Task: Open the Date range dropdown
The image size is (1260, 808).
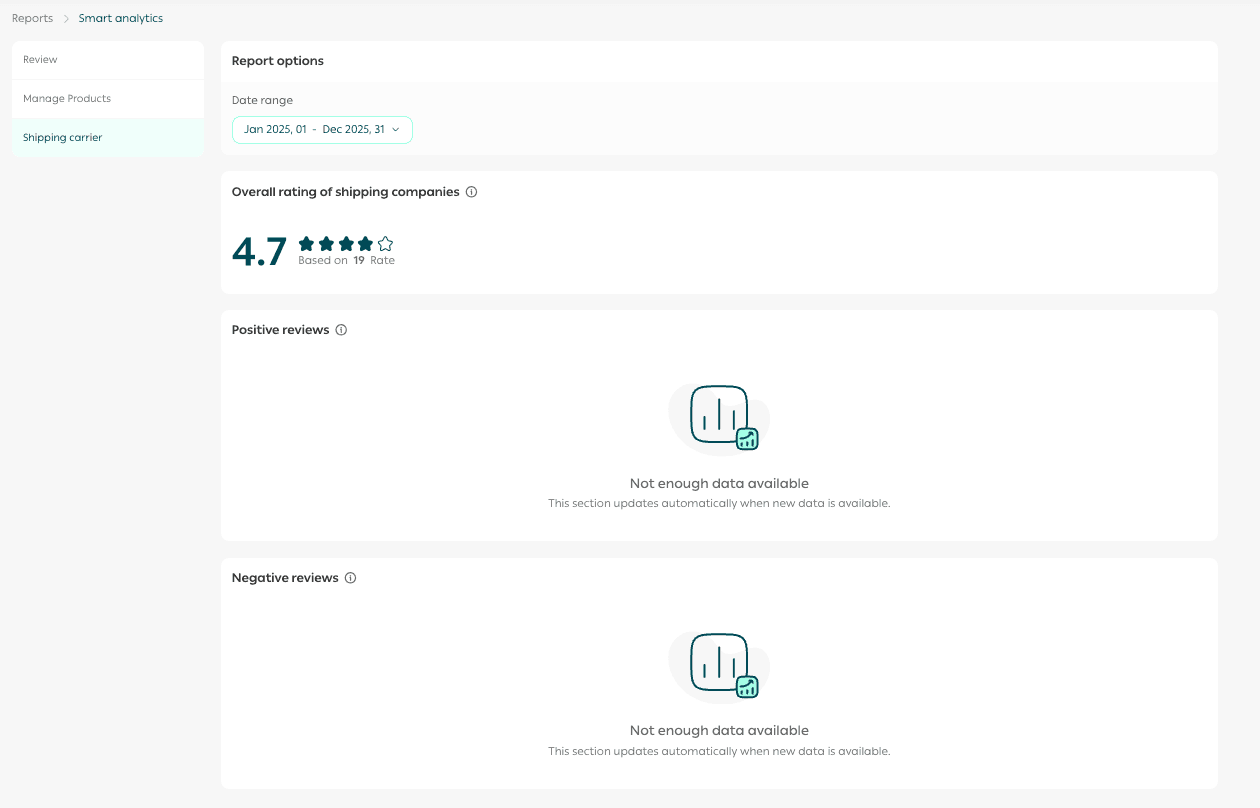Action: coord(322,130)
